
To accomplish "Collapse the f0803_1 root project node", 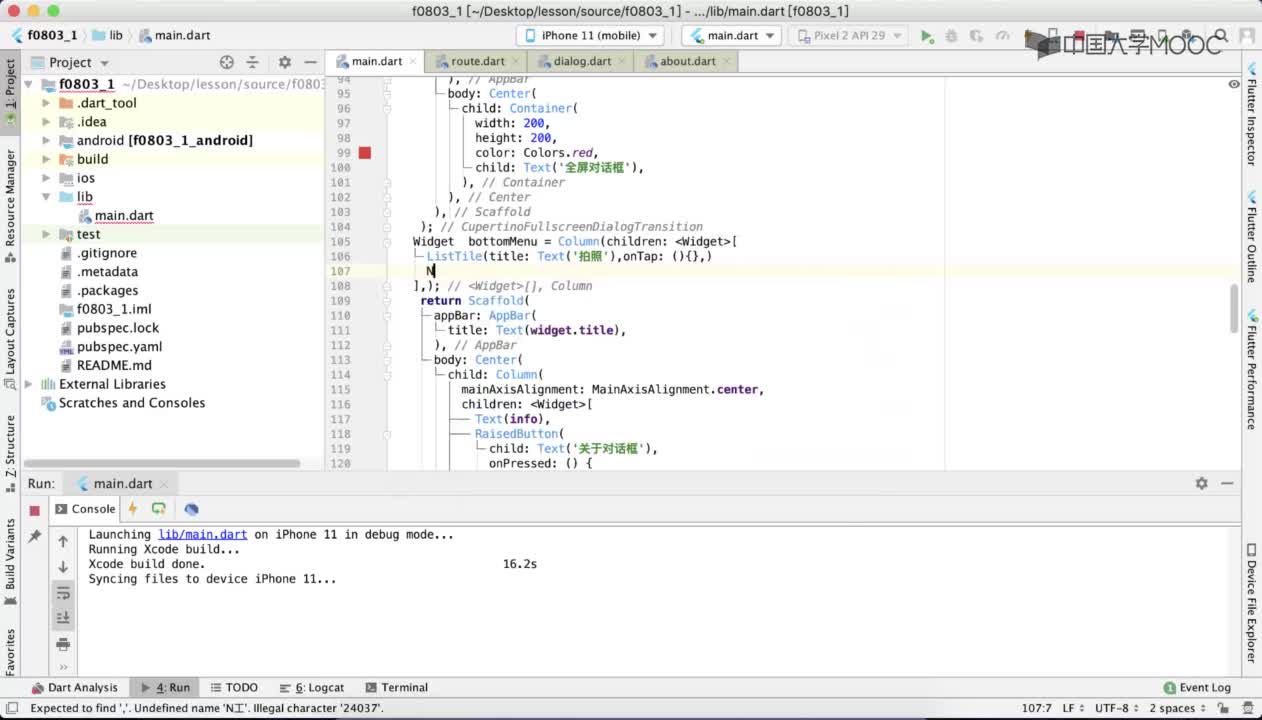I will click(x=29, y=84).
